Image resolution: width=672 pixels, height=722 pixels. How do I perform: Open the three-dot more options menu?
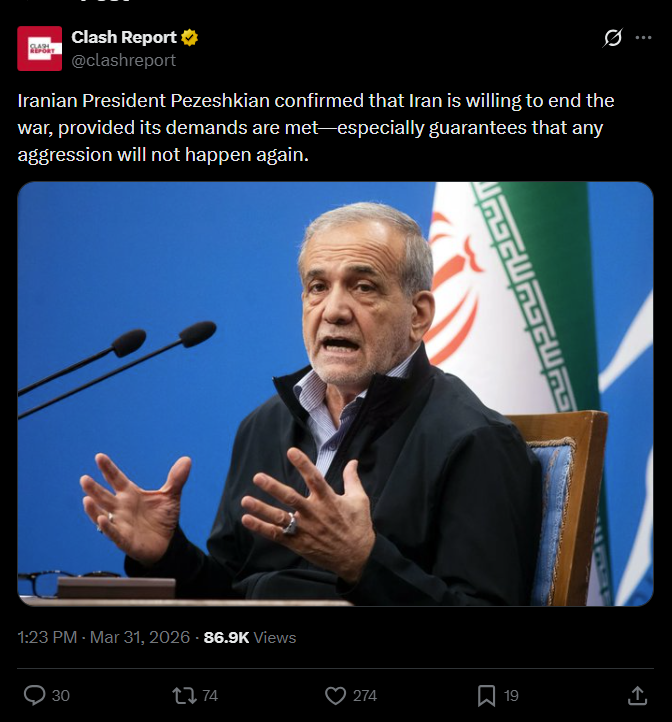(x=643, y=38)
